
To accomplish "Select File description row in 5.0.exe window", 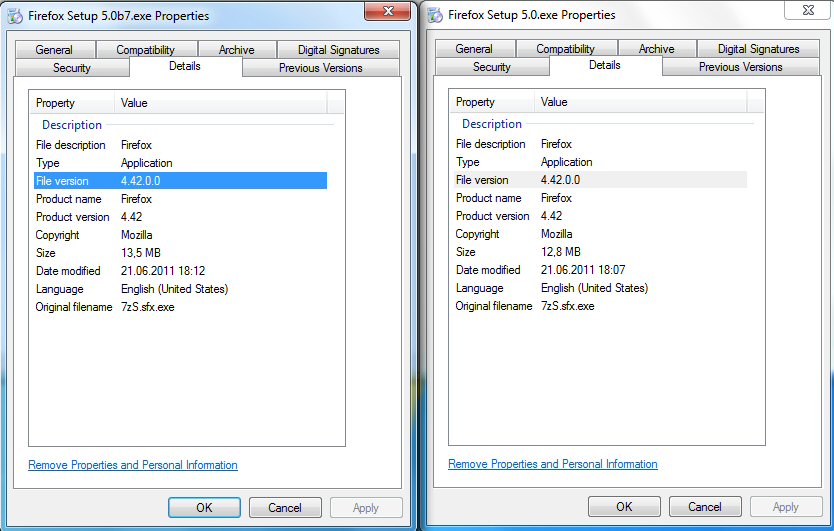I will tap(601, 144).
